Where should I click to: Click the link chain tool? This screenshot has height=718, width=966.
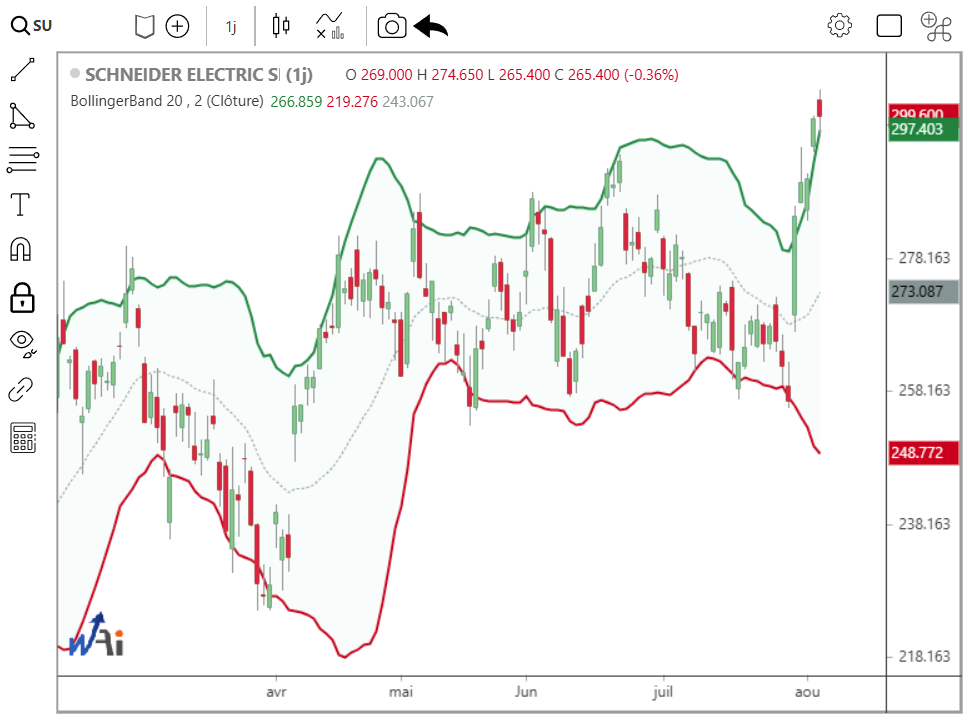(x=20, y=390)
